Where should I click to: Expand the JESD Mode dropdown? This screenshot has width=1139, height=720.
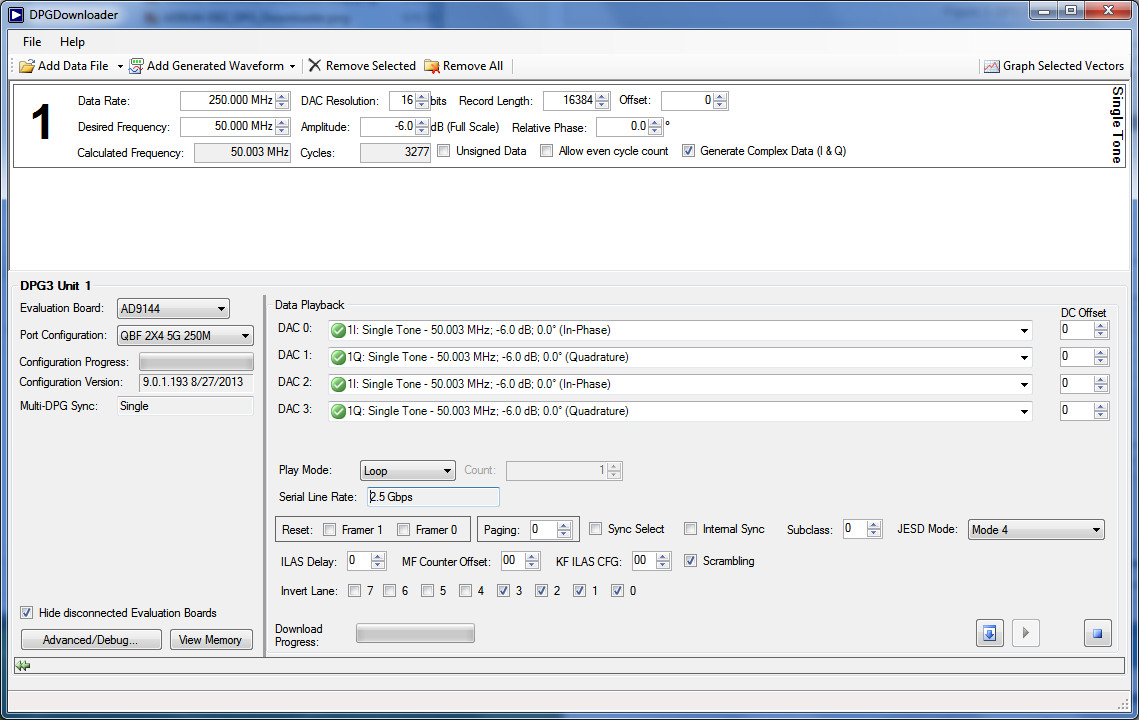pyautogui.click(x=1036, y=530)
